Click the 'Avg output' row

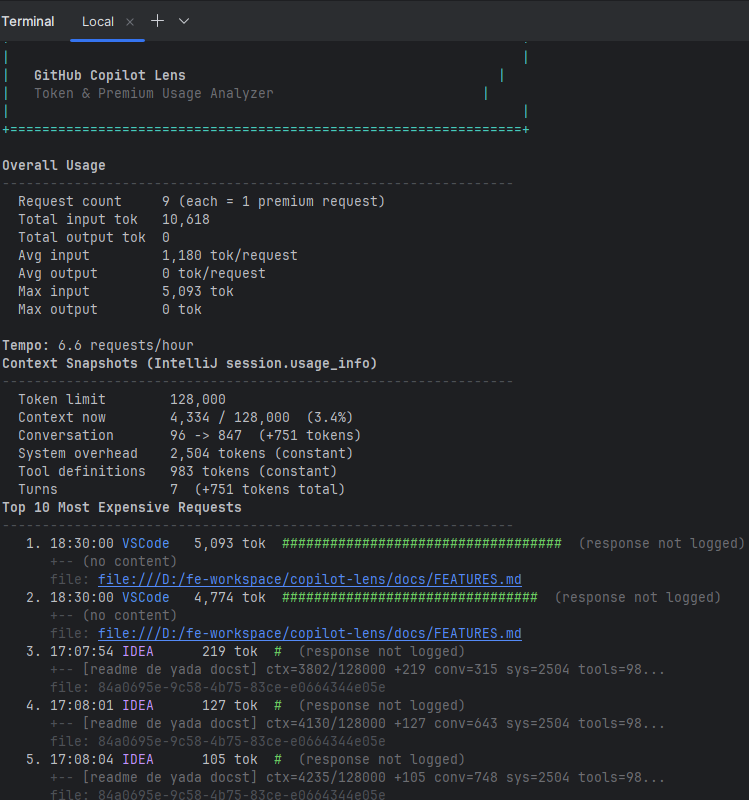(142, 273)
